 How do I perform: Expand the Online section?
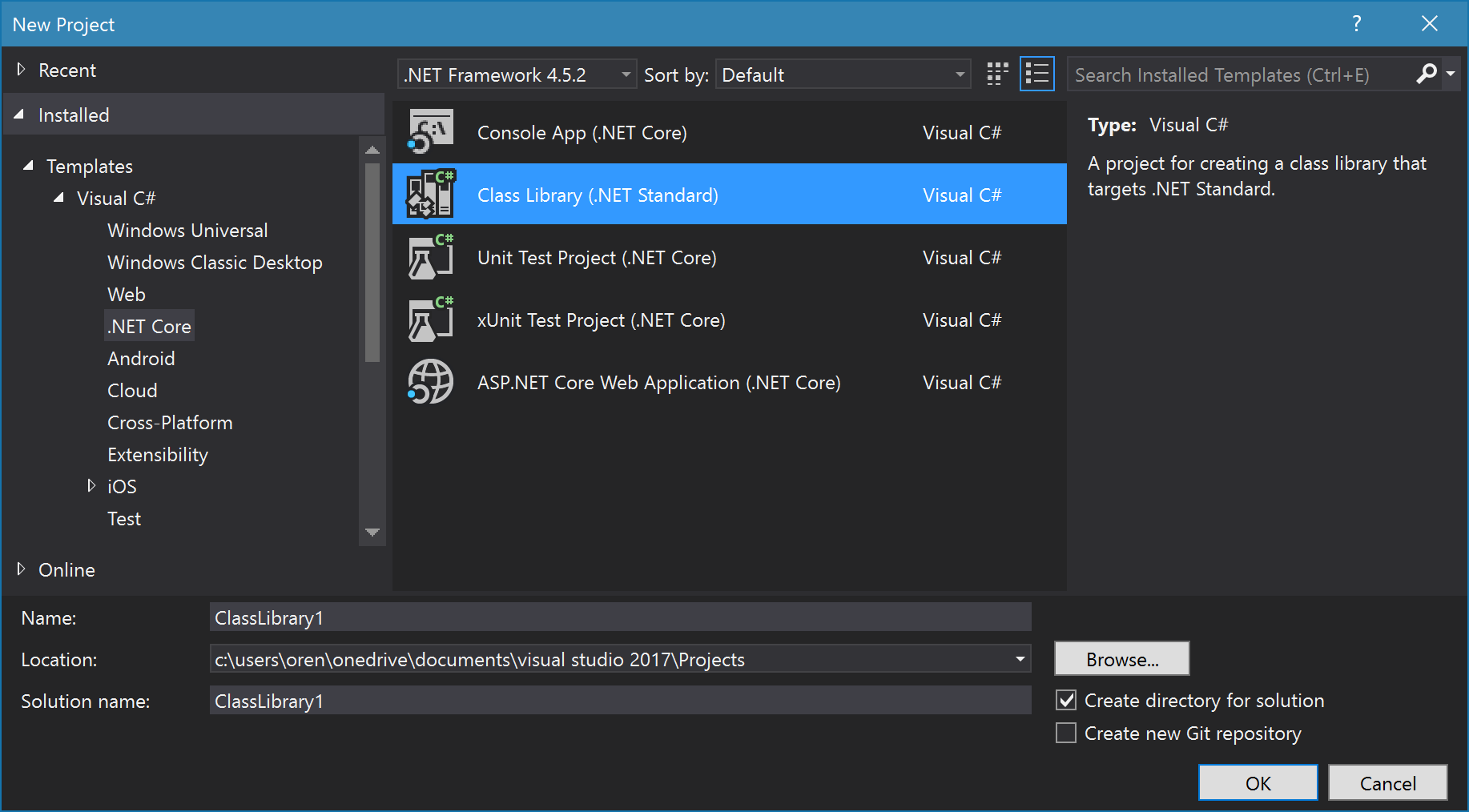[x=21, y=569]
